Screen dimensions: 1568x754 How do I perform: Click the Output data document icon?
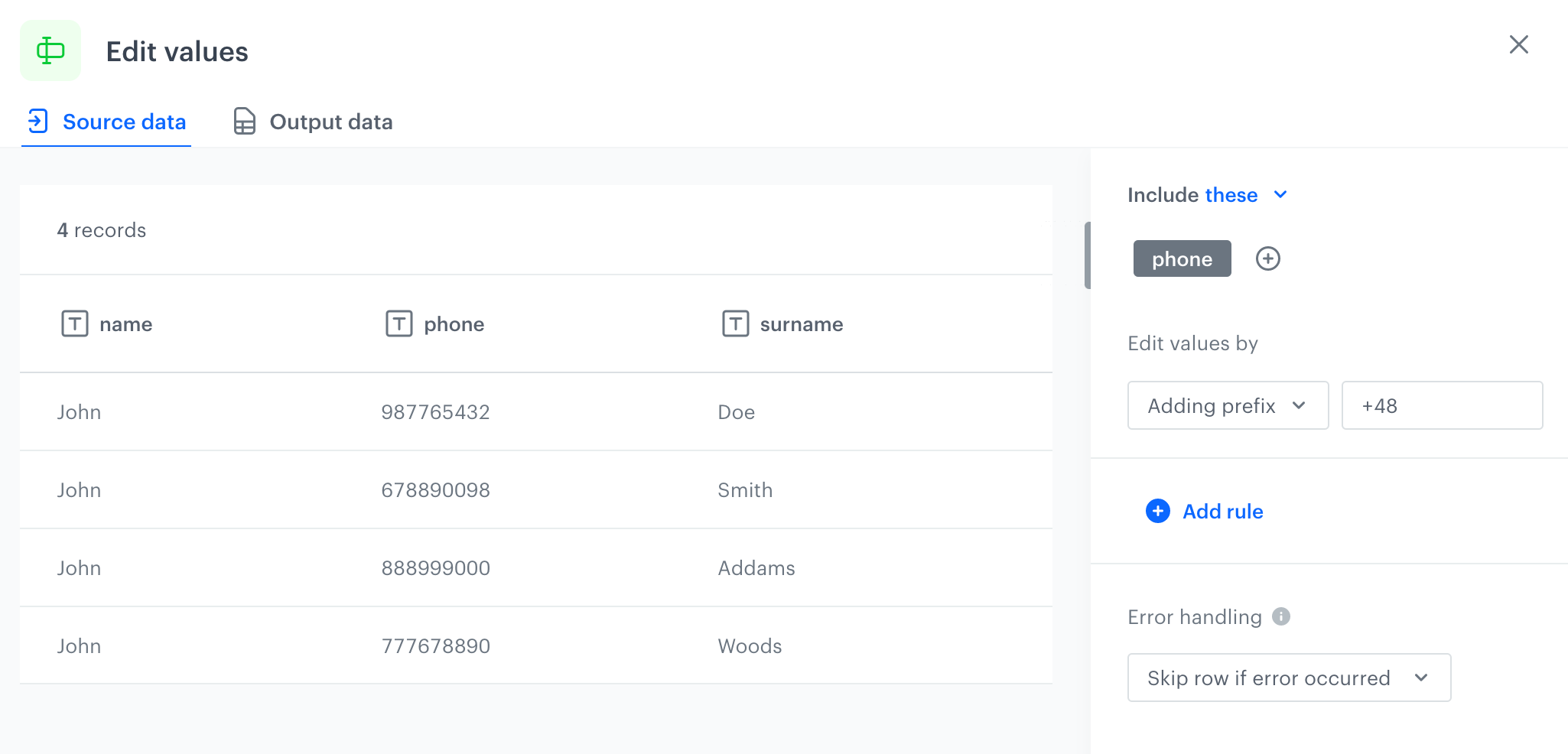(x=244, y=122)
